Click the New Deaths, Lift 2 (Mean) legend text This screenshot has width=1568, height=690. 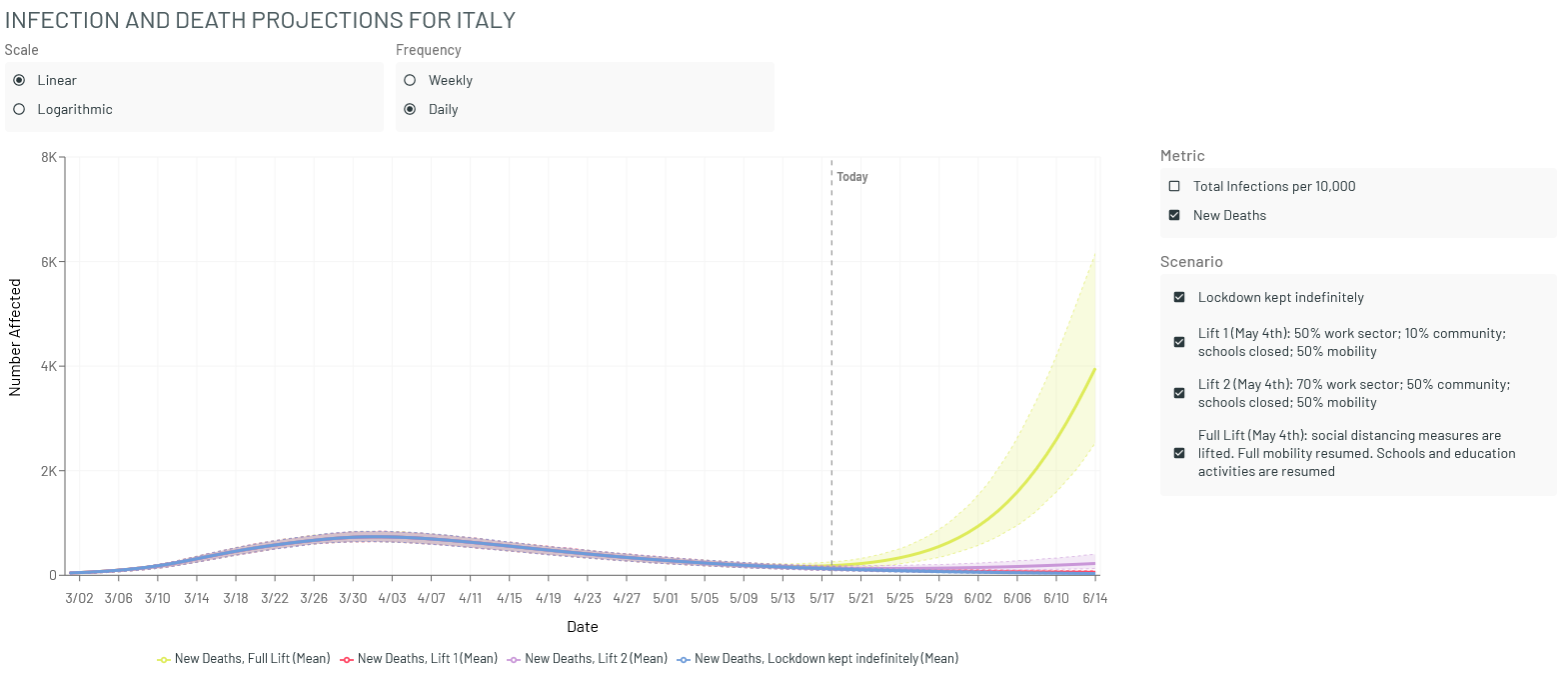click(x=596, y=658)
